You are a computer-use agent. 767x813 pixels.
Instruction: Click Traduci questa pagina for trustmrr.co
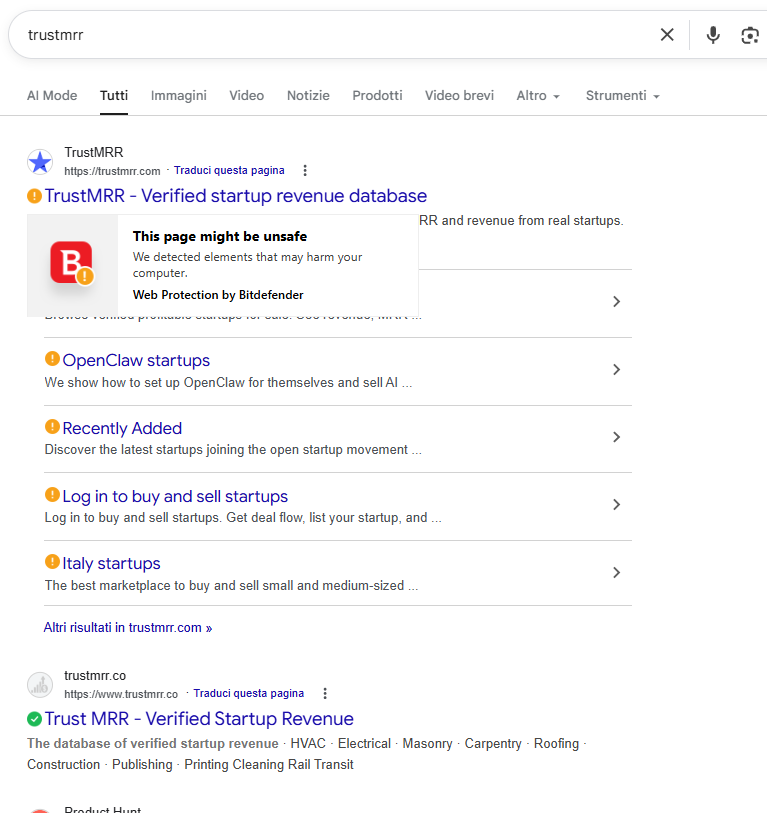[x=248, y=693]
